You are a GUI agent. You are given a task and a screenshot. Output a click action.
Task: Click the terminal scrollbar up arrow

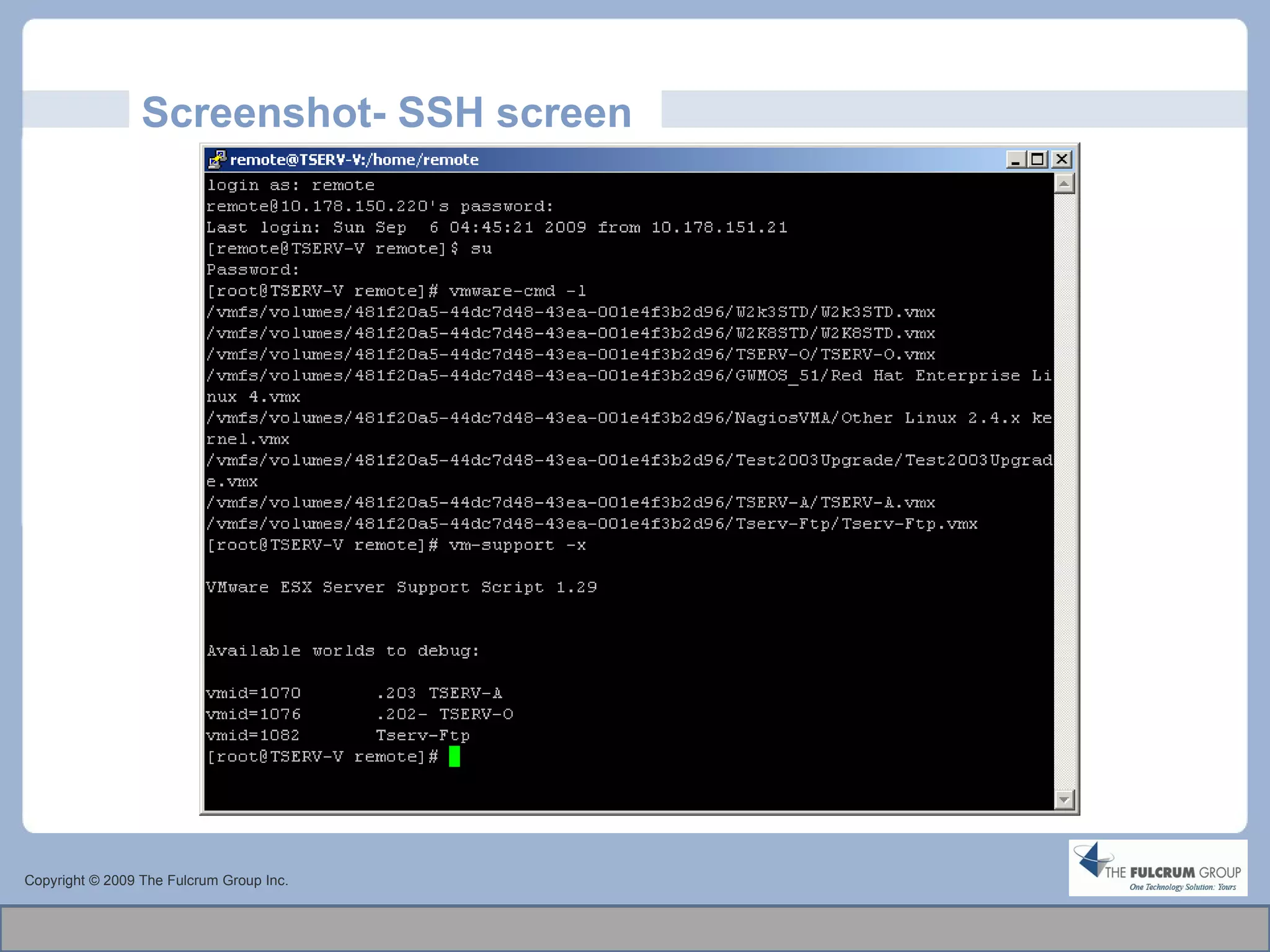1064,183
